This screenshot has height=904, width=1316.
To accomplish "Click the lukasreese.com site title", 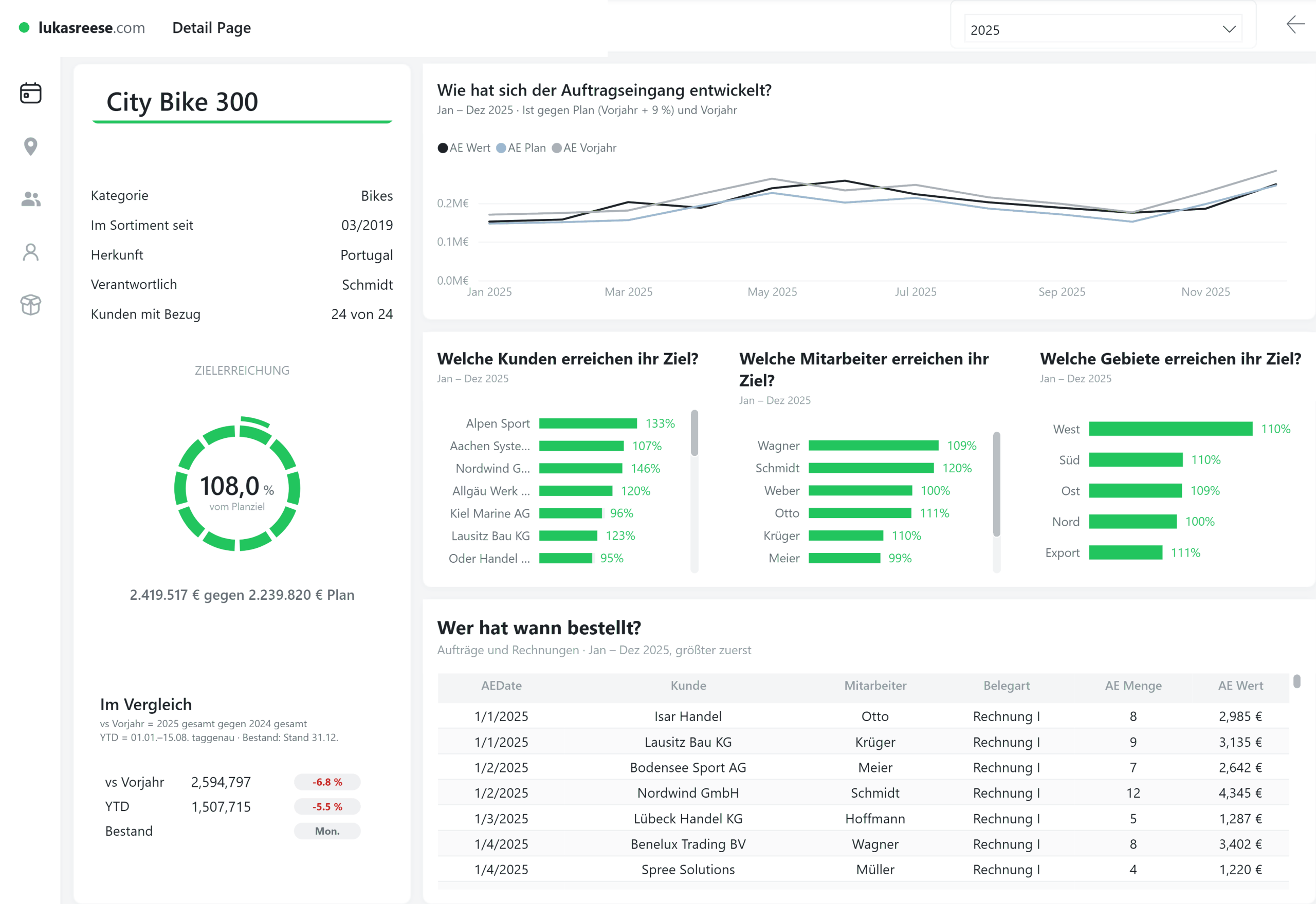I will click(x=92, y=28).
